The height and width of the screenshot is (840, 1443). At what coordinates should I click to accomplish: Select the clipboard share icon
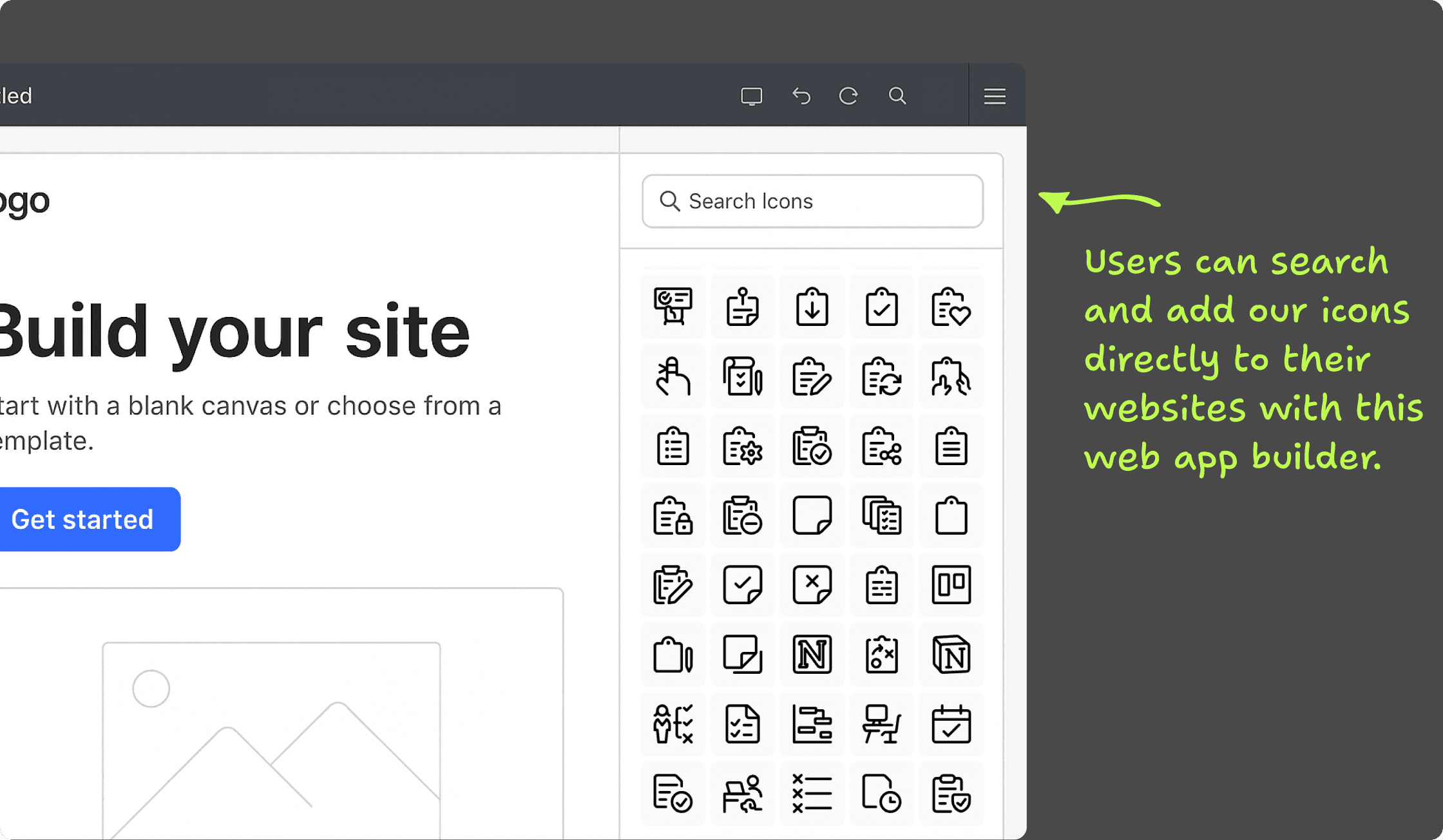pos(882,446)
